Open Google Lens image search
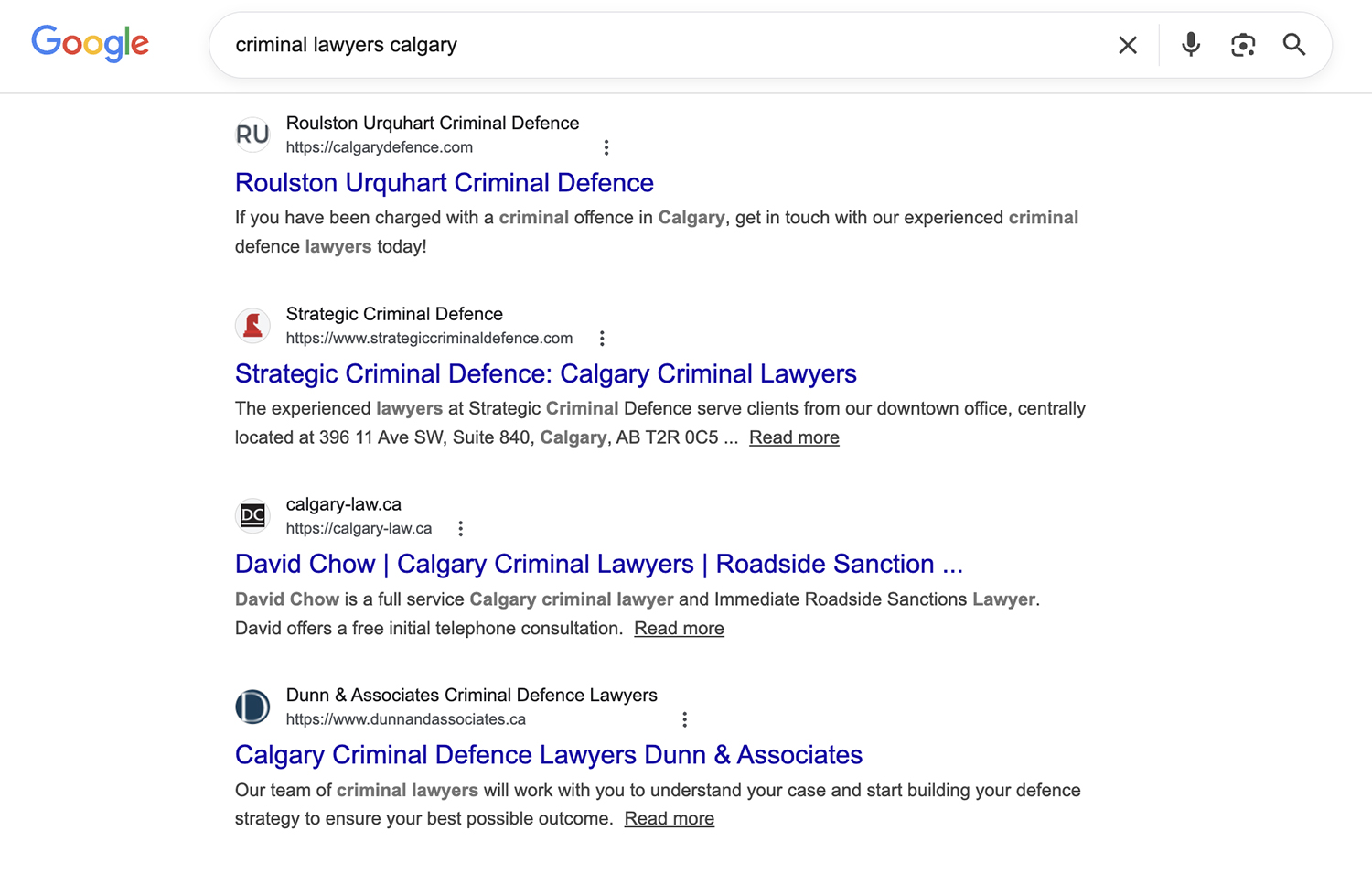Viewport: 1372px width, 874px height. (x=1242, y=44)
